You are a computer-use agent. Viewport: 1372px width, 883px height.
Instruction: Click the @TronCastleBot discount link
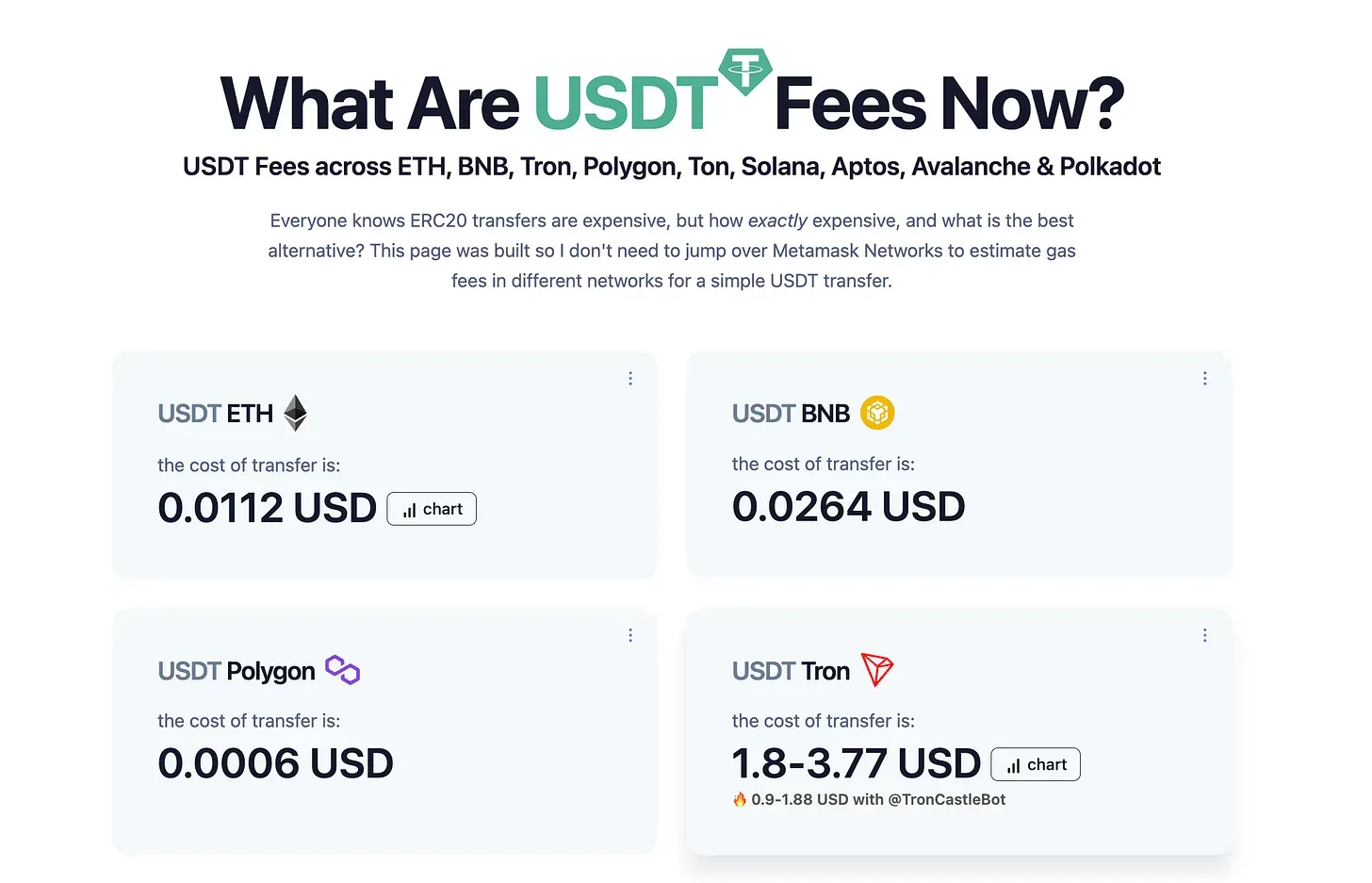click(x=946, y=799)
